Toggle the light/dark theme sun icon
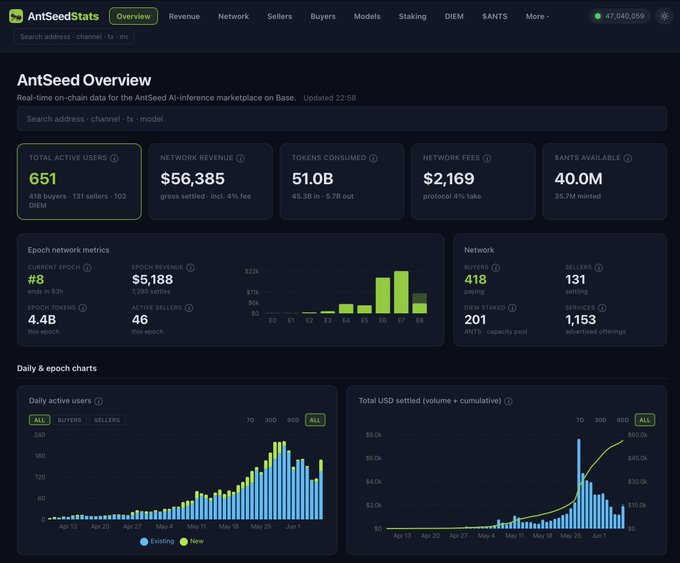Viewport: 680px width, 563px height. click(x=664, y=16)
